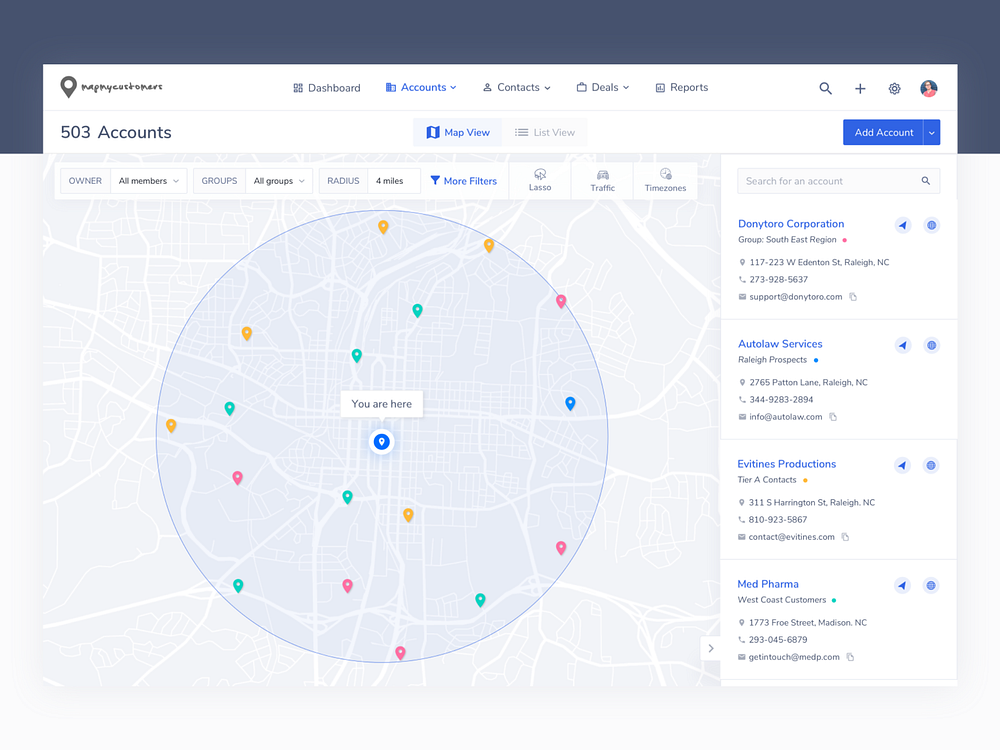Screen dimensions: 1000x750
Task: Switch to List View
Action: point(545,132)
